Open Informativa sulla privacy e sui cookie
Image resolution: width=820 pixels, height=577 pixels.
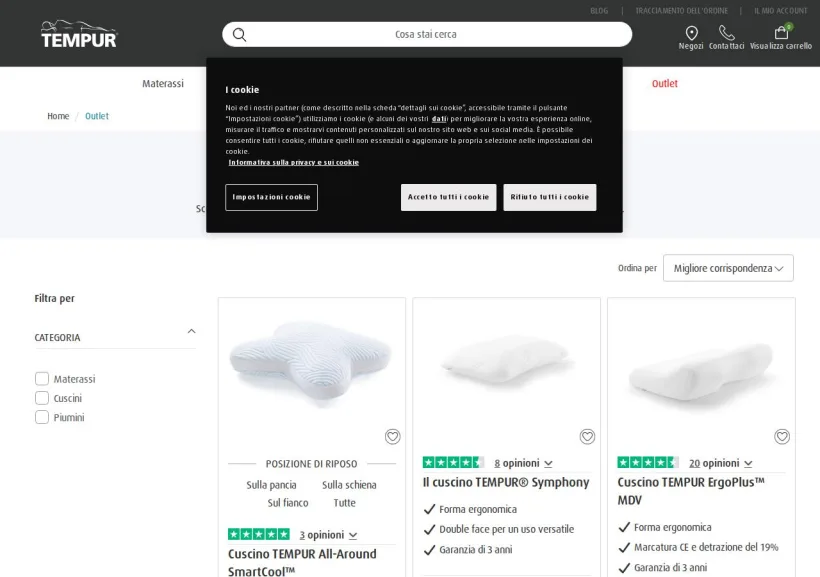(x=293, y=163)
